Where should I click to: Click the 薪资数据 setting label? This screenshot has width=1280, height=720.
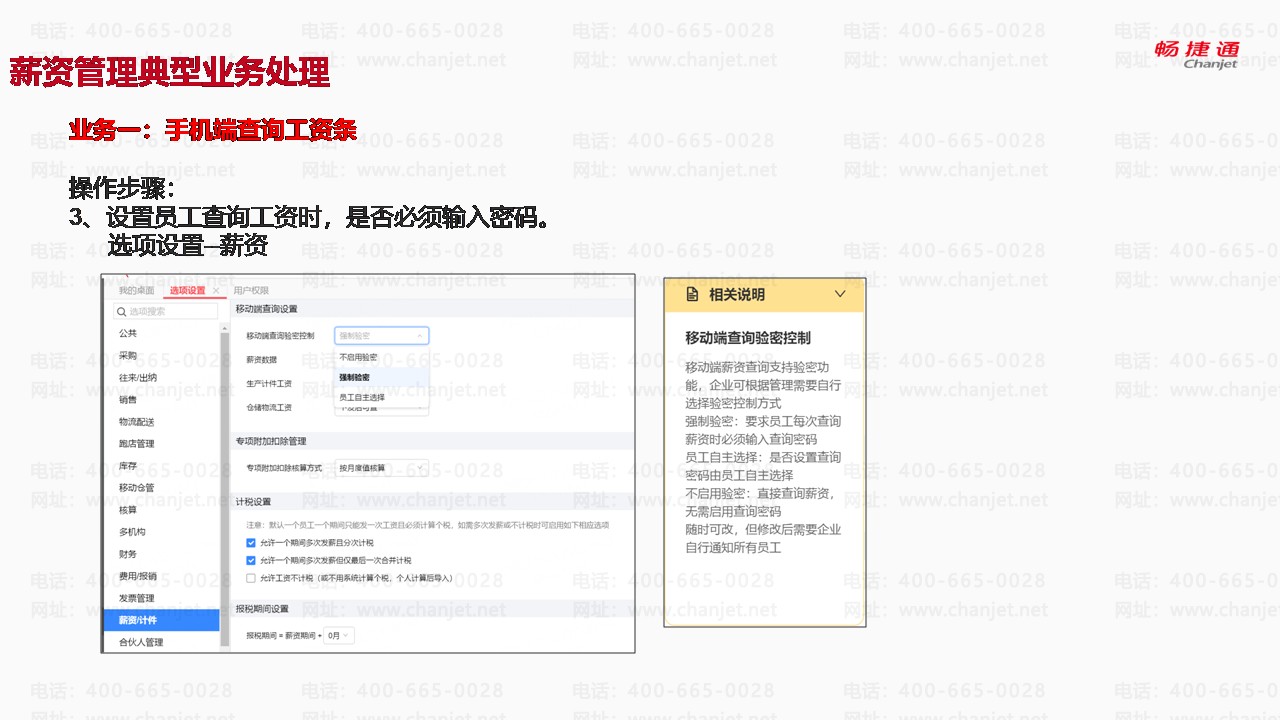click(x=262, y=360)
